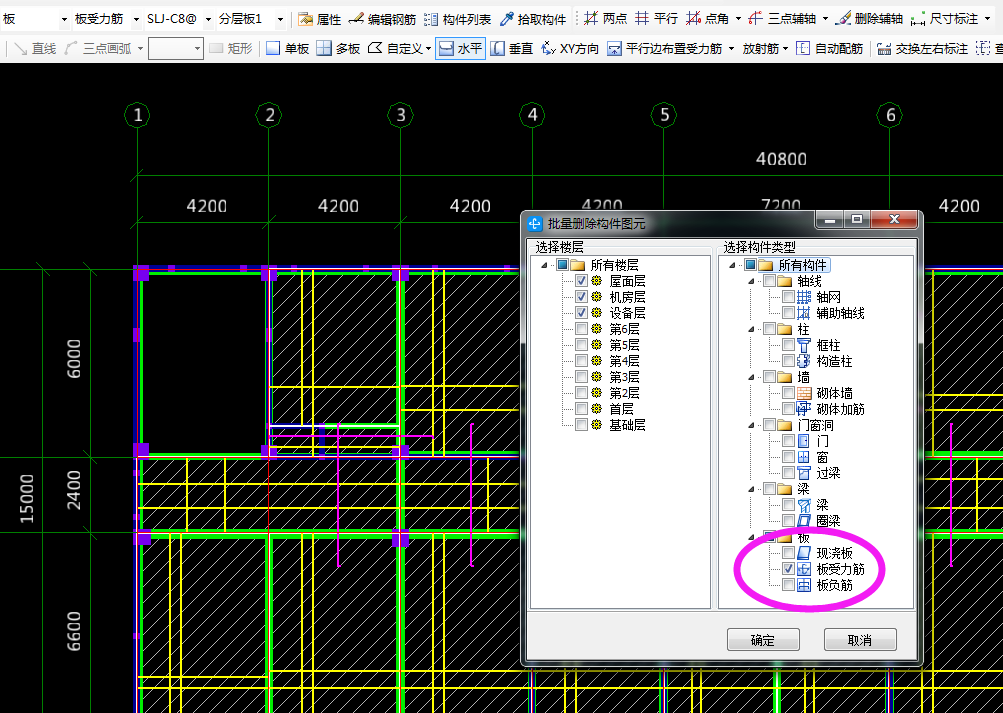Select the 直线 line drawing tool

pyautogui.click(x=35, y=49)
